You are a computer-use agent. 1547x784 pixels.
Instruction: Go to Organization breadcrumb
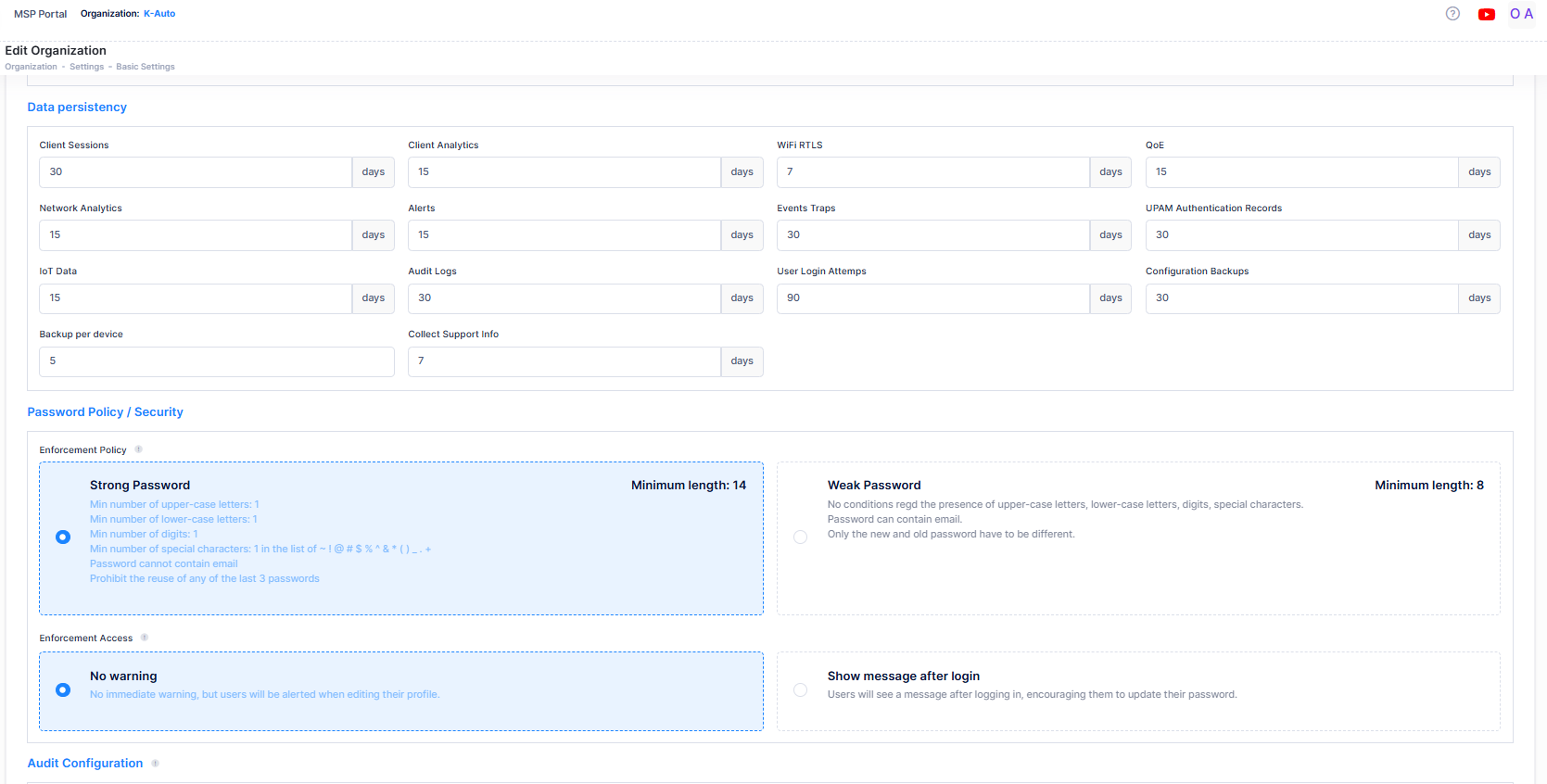tap(31, 67)
